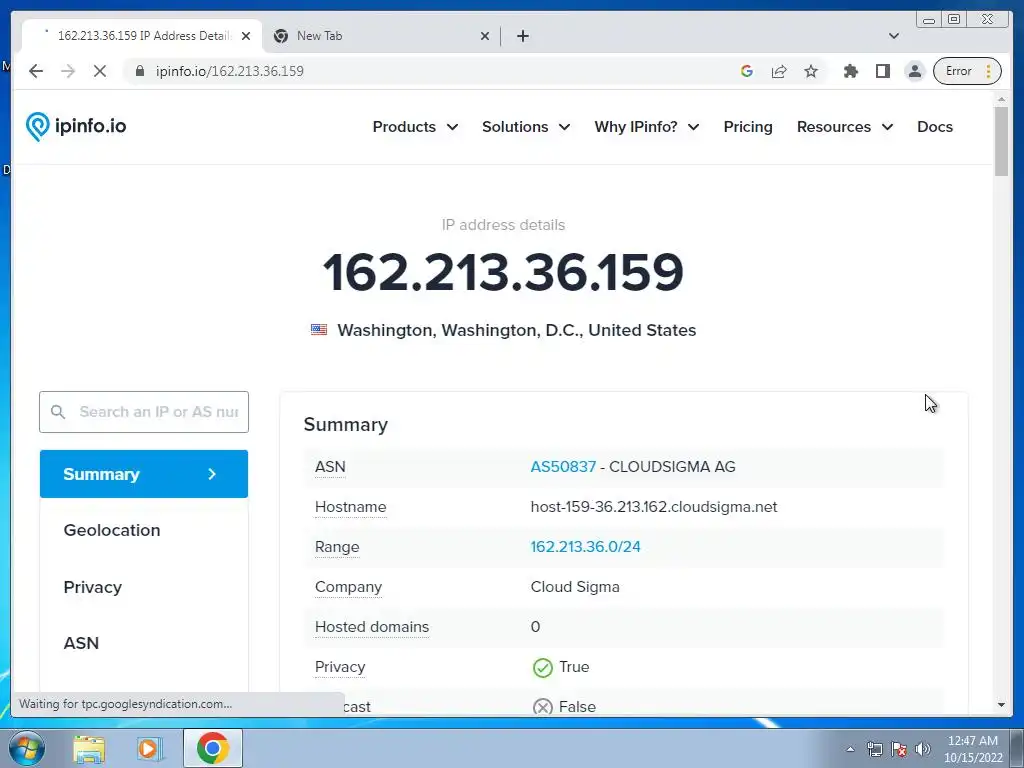Open a new tab with plus button
Screen dimensions: 1024x768
tap(522, 36)
